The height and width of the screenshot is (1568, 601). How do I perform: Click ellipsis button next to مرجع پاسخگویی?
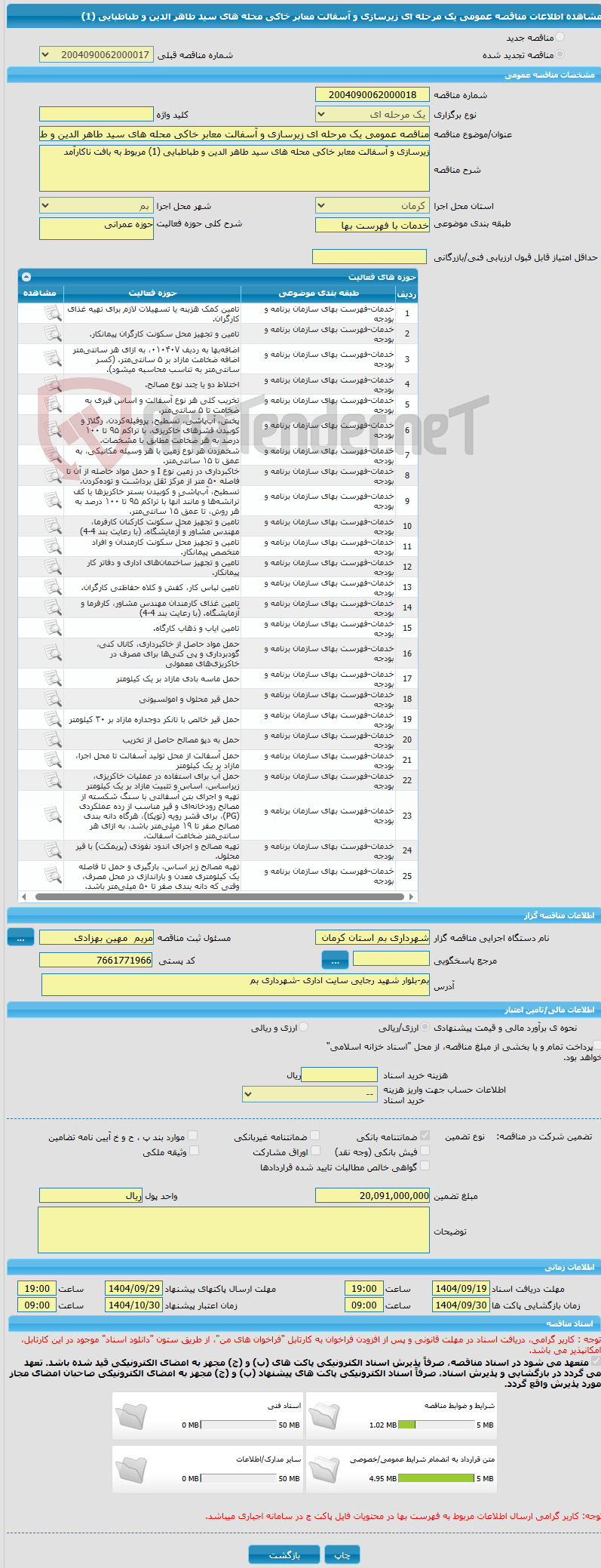(335, 960)
